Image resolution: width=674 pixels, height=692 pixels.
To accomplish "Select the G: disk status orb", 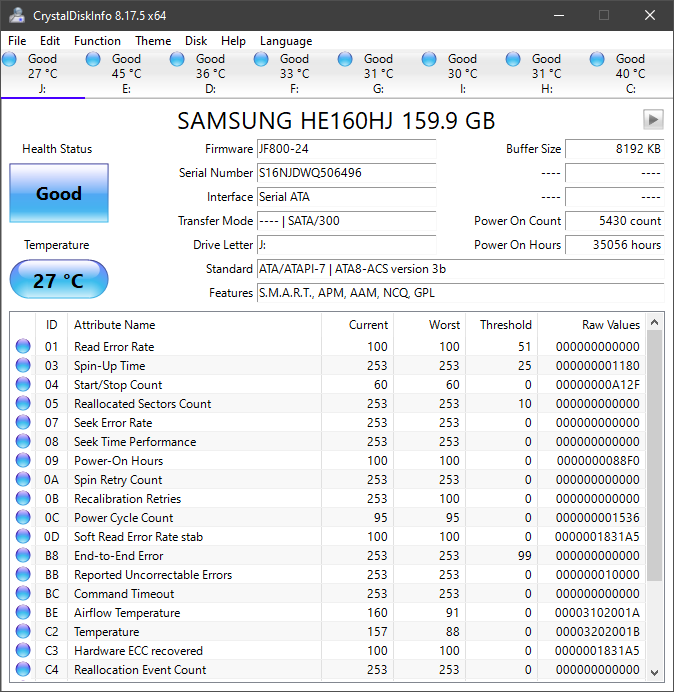I will (x=345, y=59).
